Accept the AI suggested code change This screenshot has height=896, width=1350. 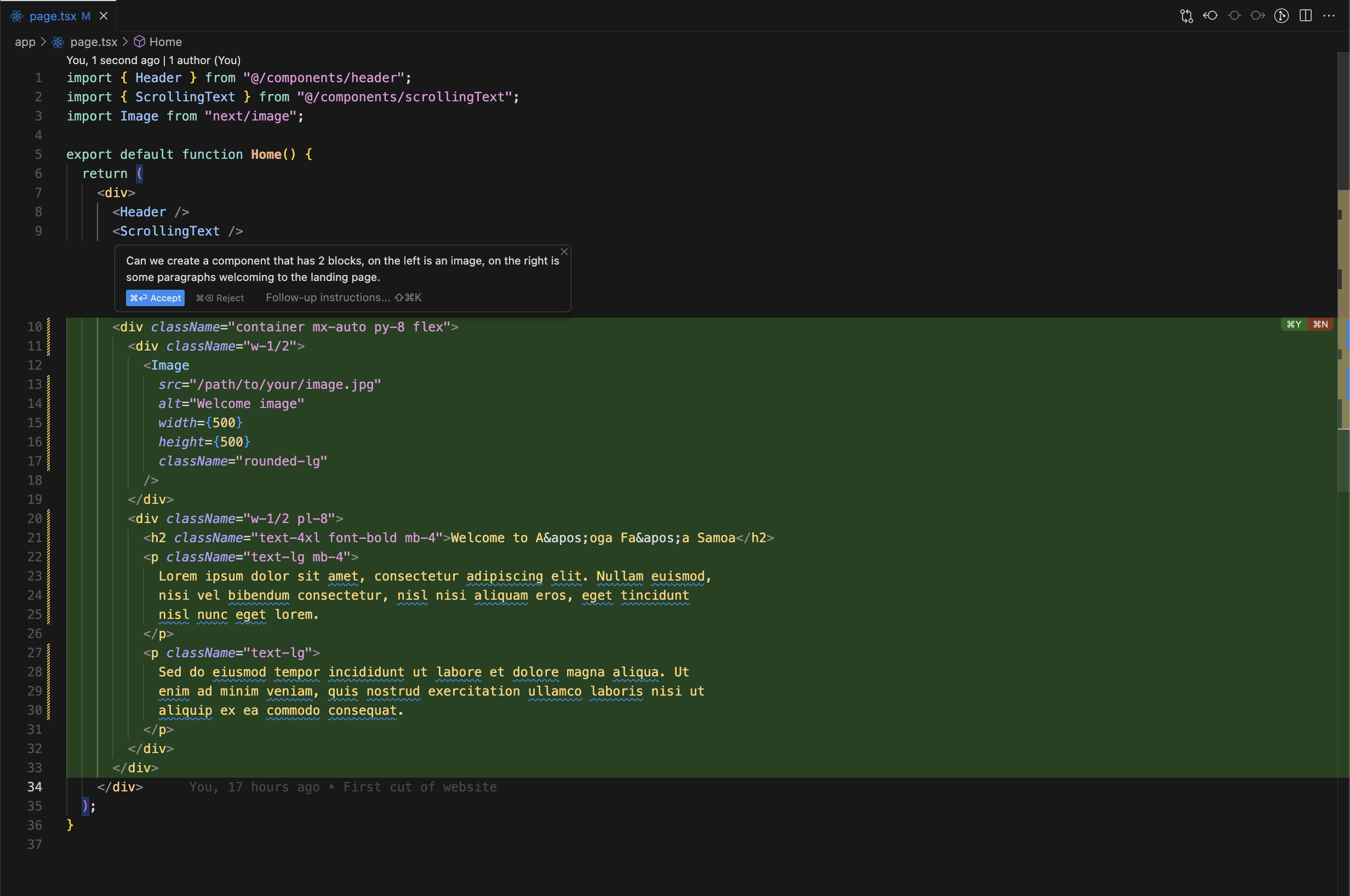click(x=155, y=297)
